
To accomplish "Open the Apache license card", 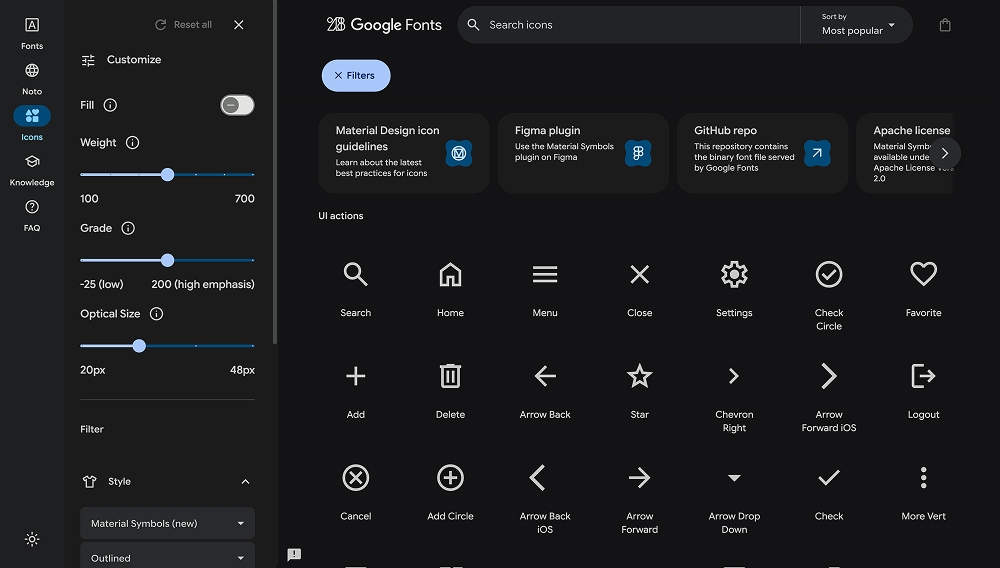I will 904,153.
